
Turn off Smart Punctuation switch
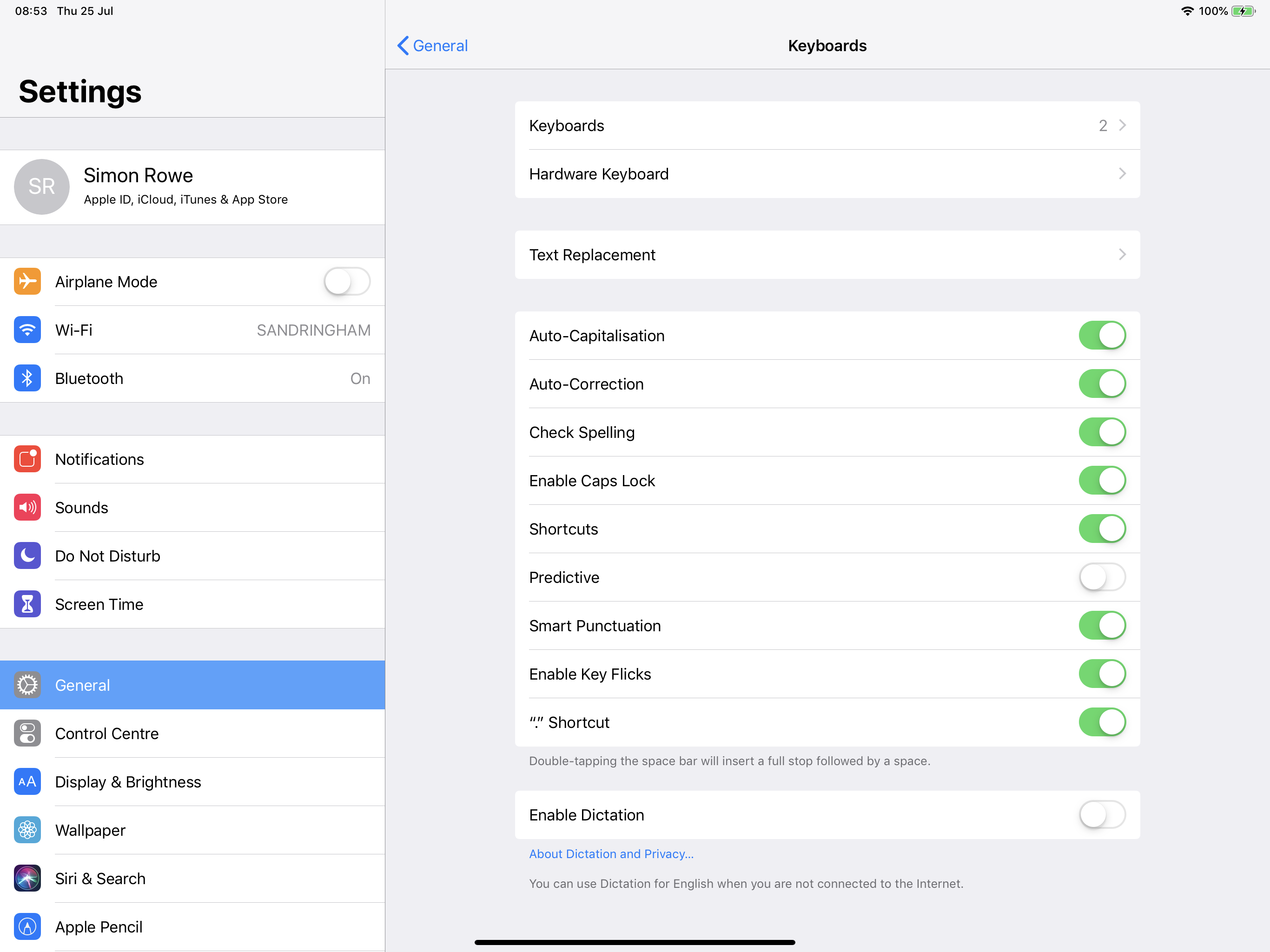(x=1102, y=625)
